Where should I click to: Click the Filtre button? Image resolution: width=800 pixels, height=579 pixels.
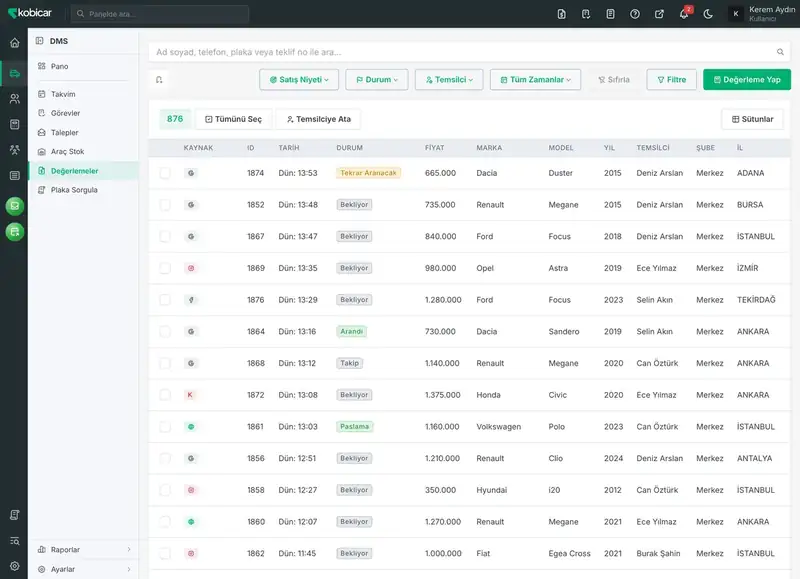pos(671,80)
